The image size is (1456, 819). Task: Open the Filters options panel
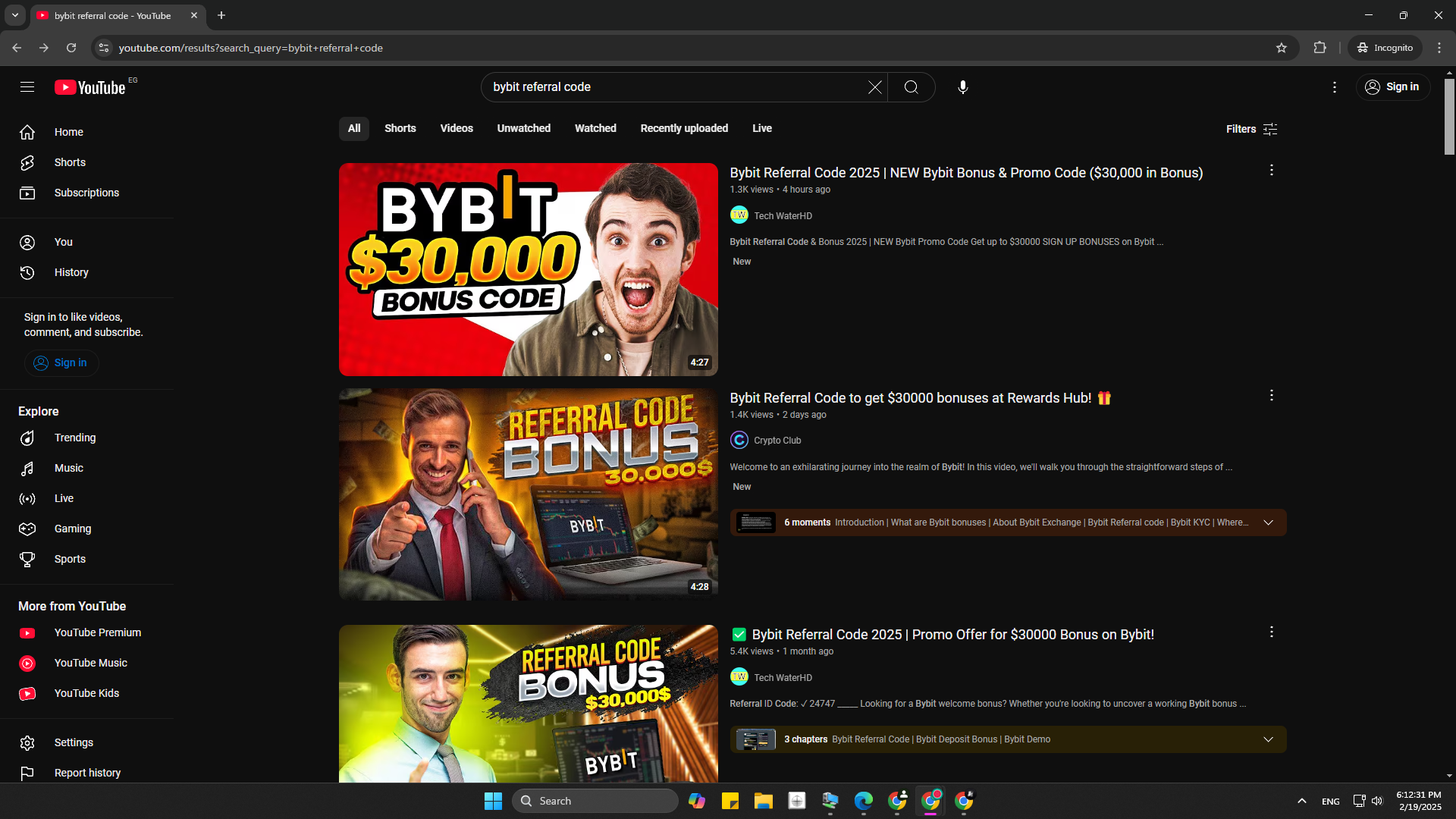(x=1251, y=129)
